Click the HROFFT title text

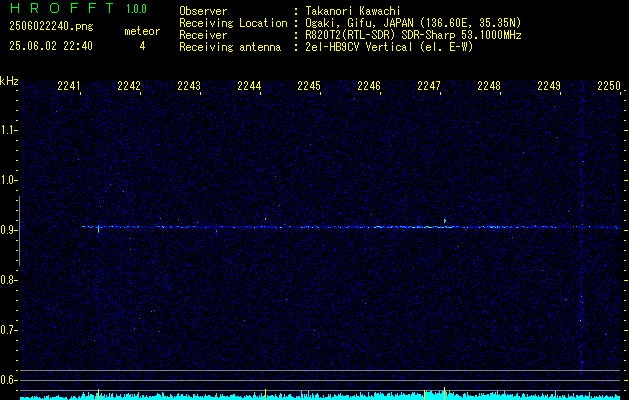click(x=62, y=8)
